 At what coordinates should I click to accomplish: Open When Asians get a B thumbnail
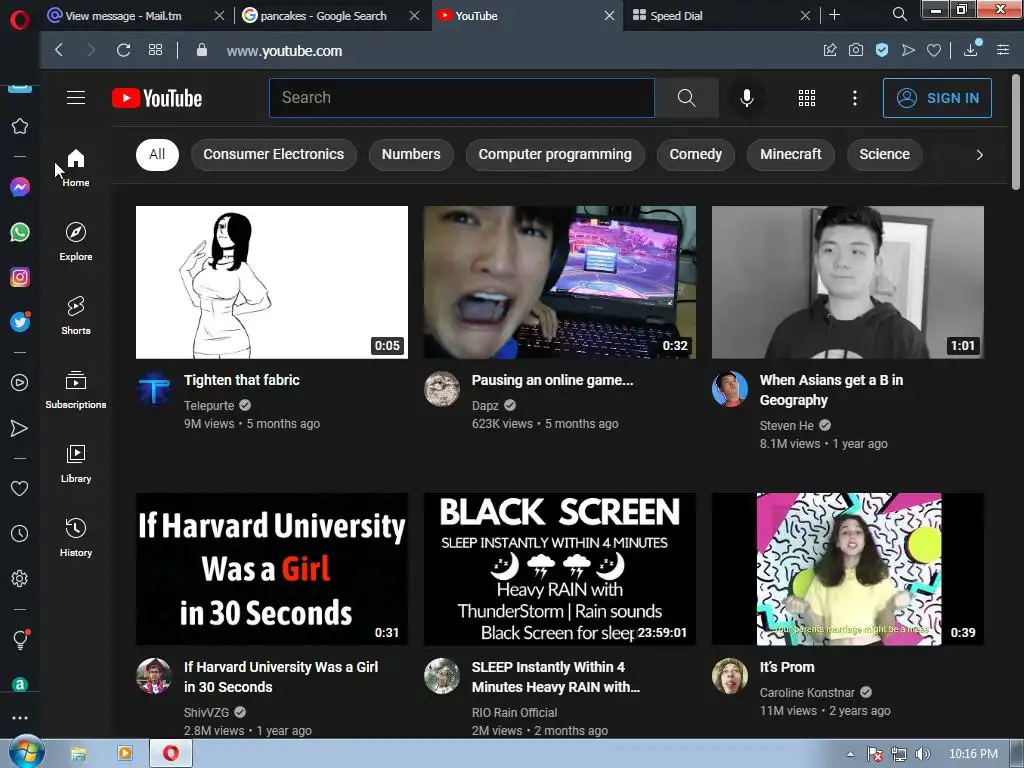(x=848, y=282)
